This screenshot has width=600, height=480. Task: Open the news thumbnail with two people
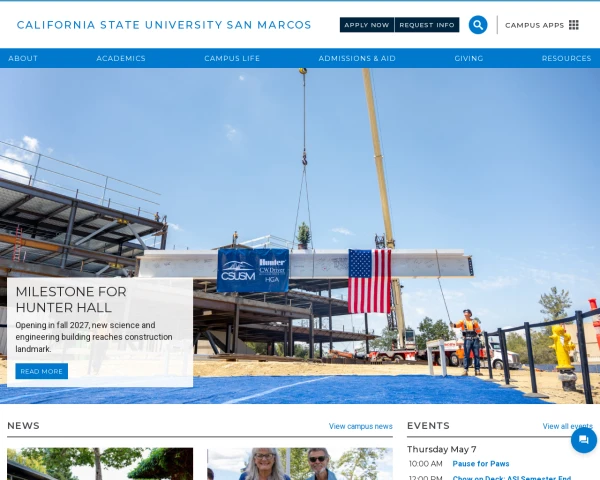click(300, 464)
